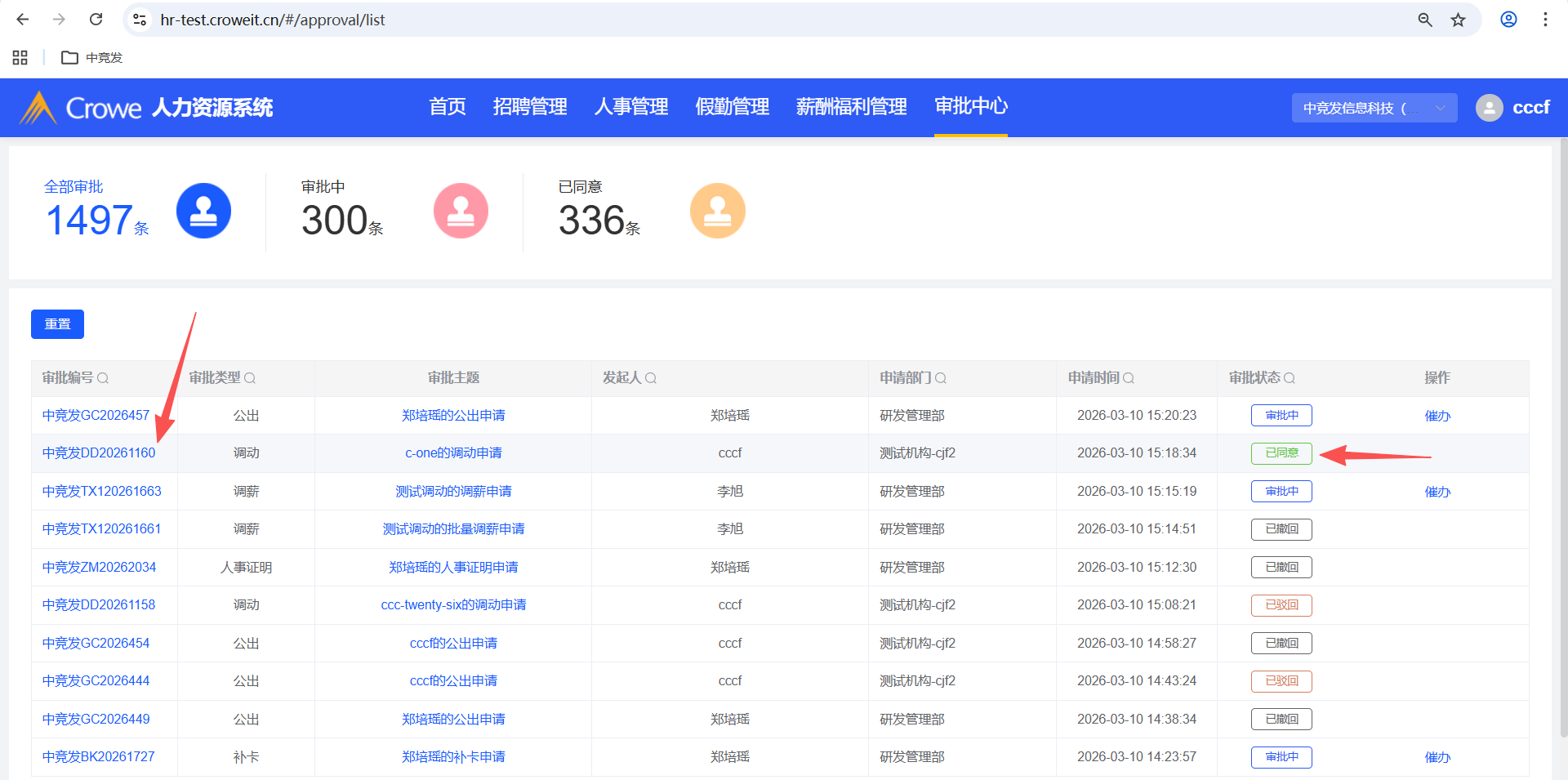Open the 申请时间 column filter icon

1129,378
